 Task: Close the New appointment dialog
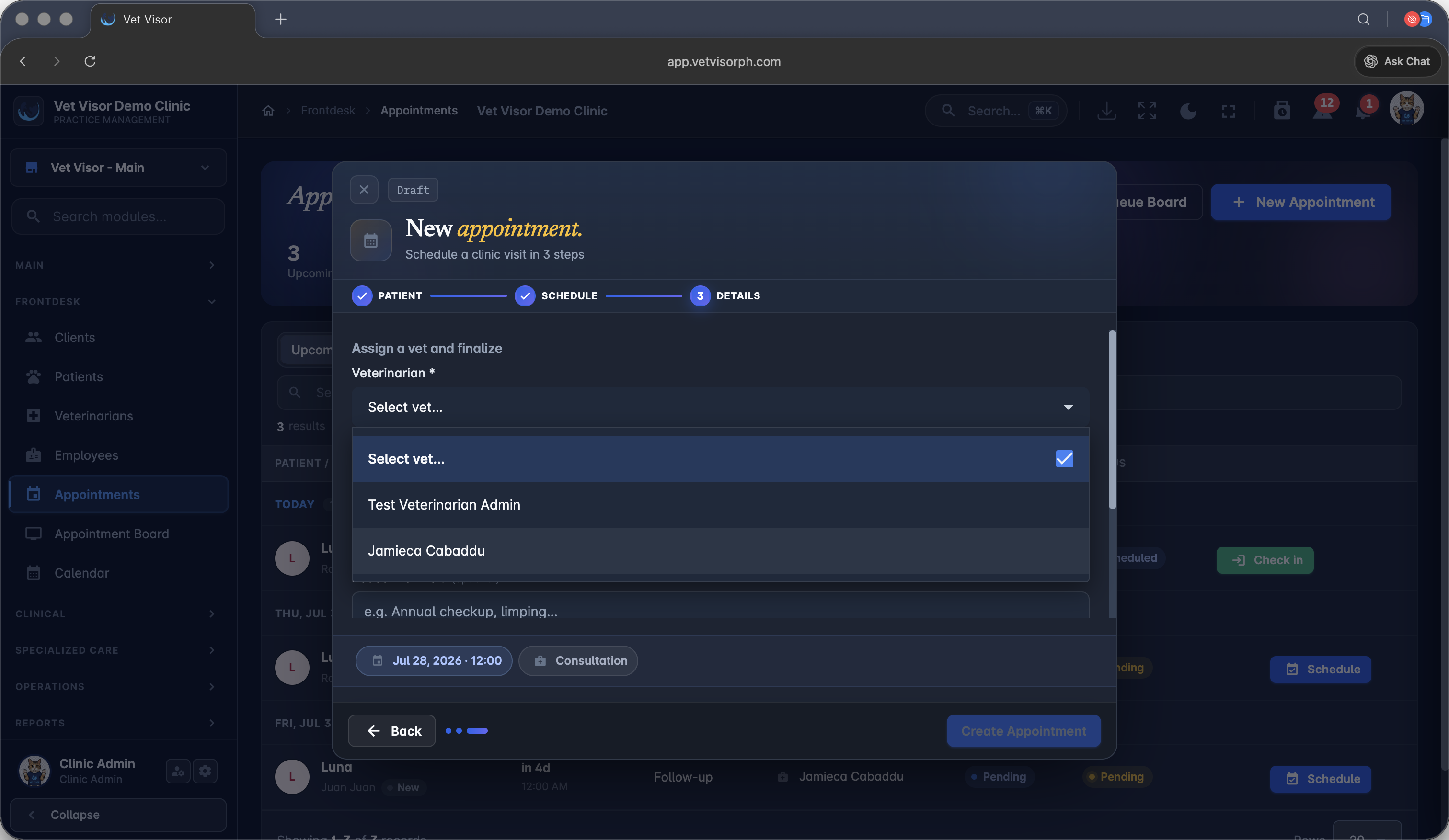point(364,190)
